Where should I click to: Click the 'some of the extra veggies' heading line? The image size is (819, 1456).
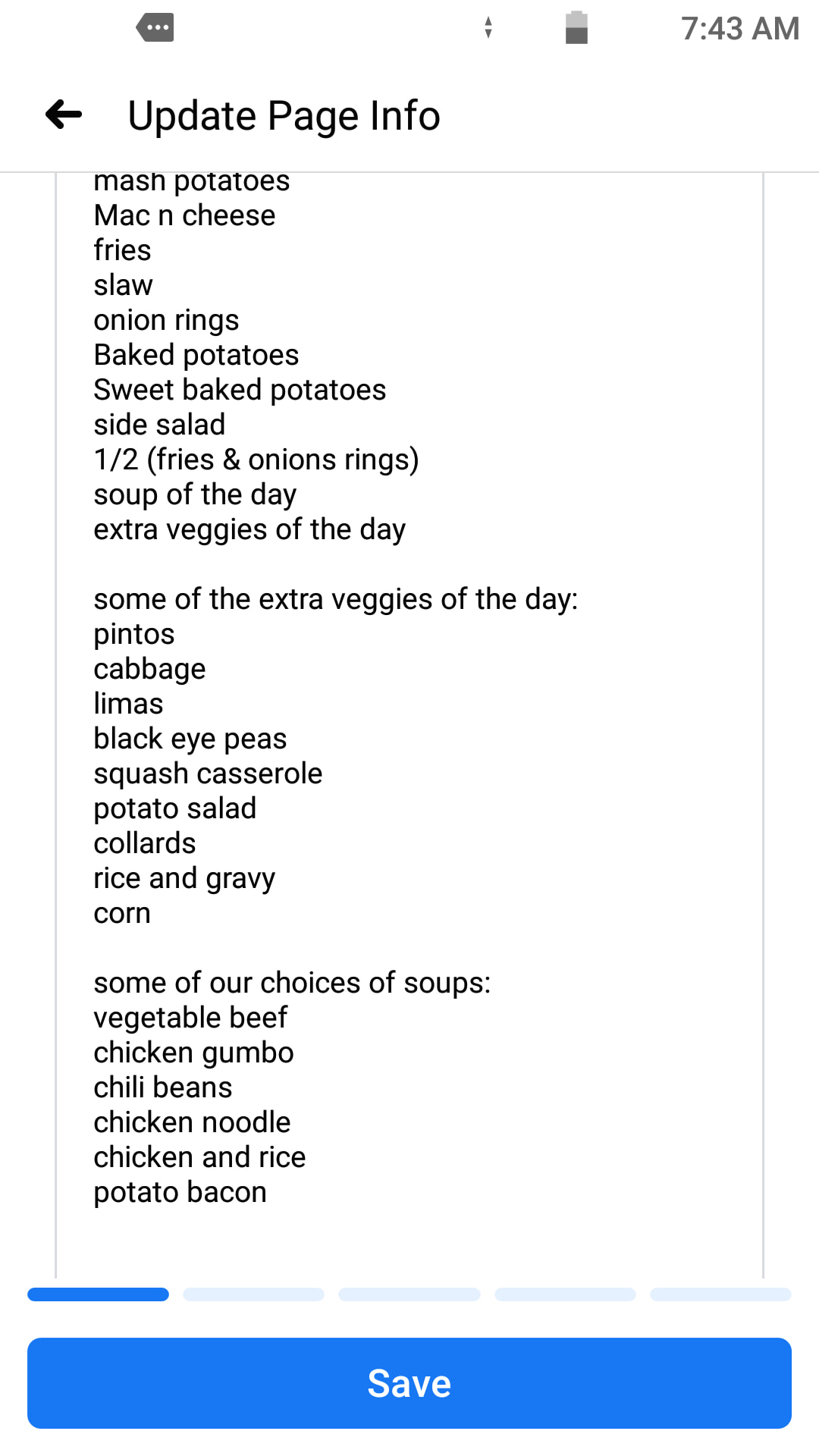[335, 600]
